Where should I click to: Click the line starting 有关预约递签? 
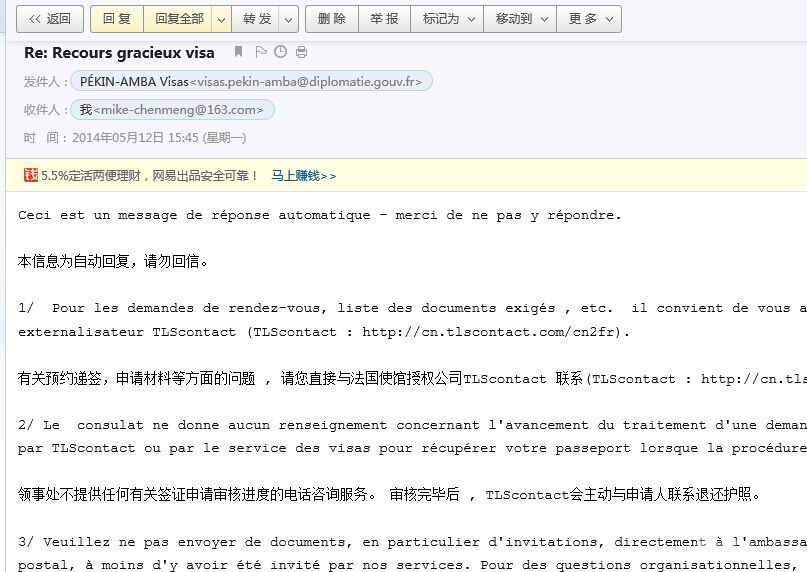click(412, 379)
